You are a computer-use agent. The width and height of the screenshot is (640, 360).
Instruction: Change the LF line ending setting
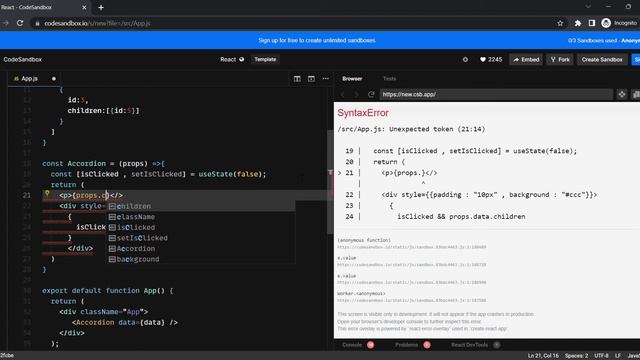tap(618, 356)
